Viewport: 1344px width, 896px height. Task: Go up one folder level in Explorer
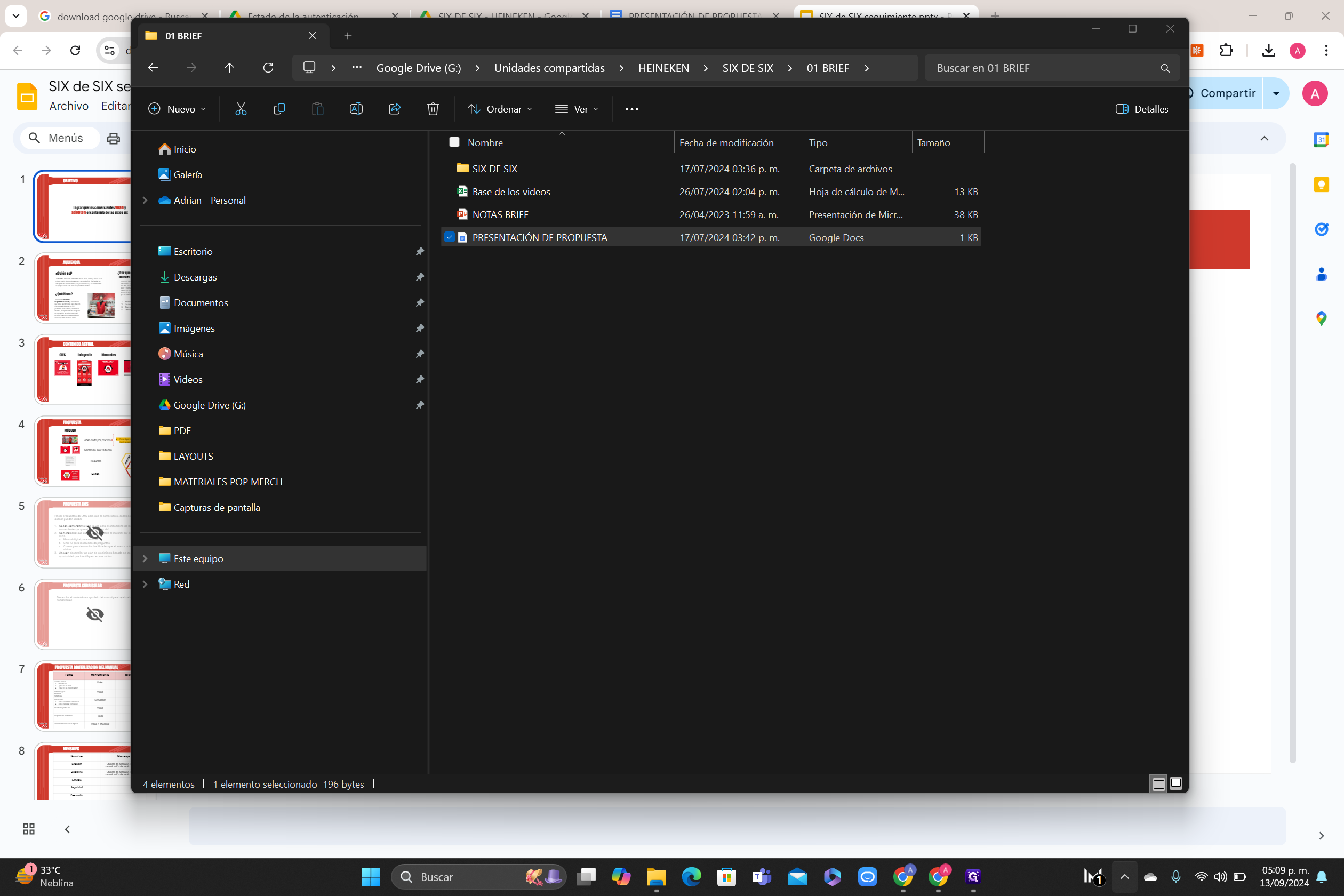pos(229,67)
